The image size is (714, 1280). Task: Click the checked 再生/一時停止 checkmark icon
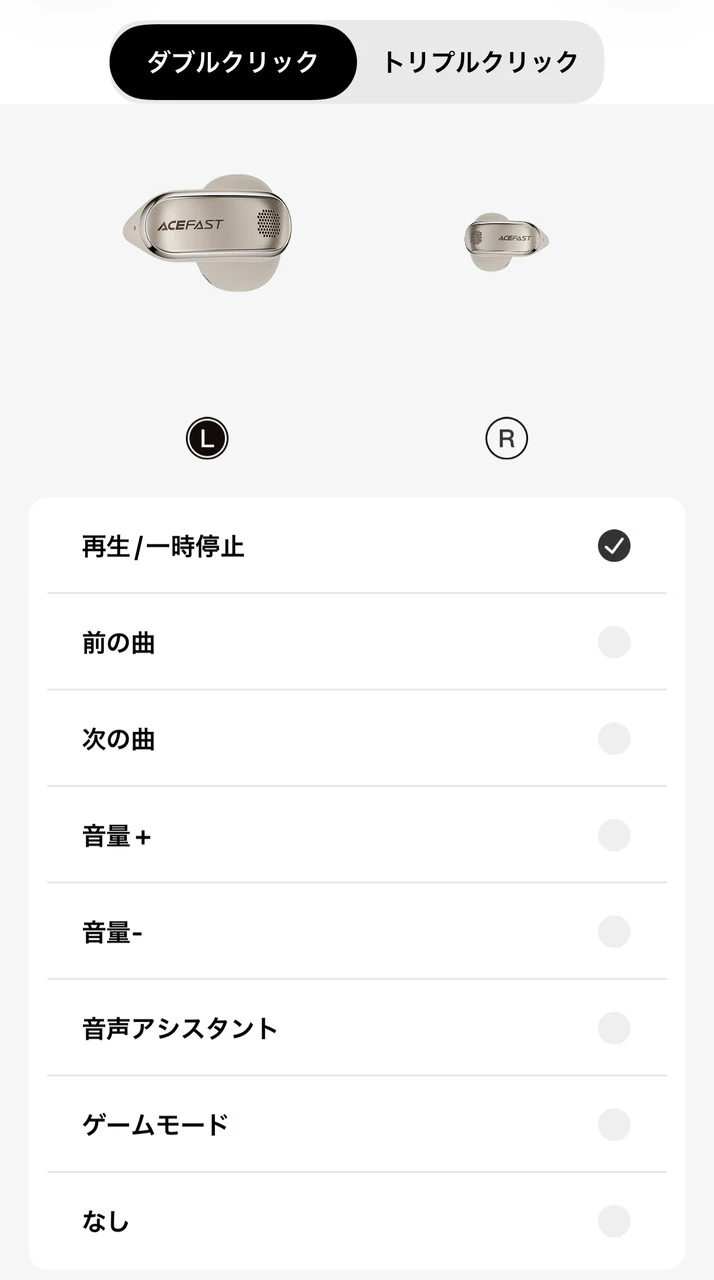[614, 545]
